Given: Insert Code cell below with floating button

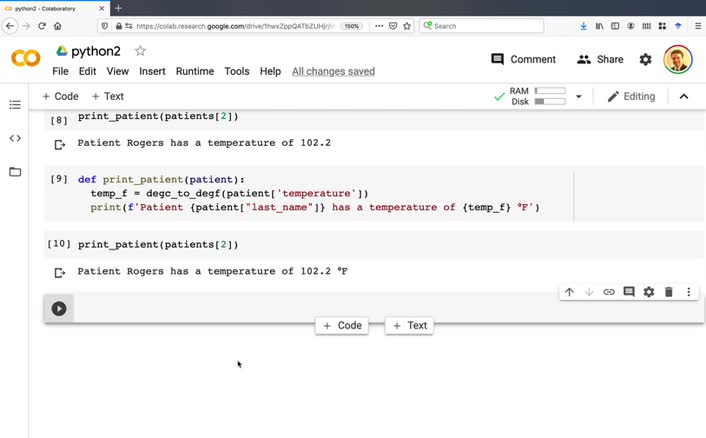Looking at the screenshot, I should [x=342, y=325].
